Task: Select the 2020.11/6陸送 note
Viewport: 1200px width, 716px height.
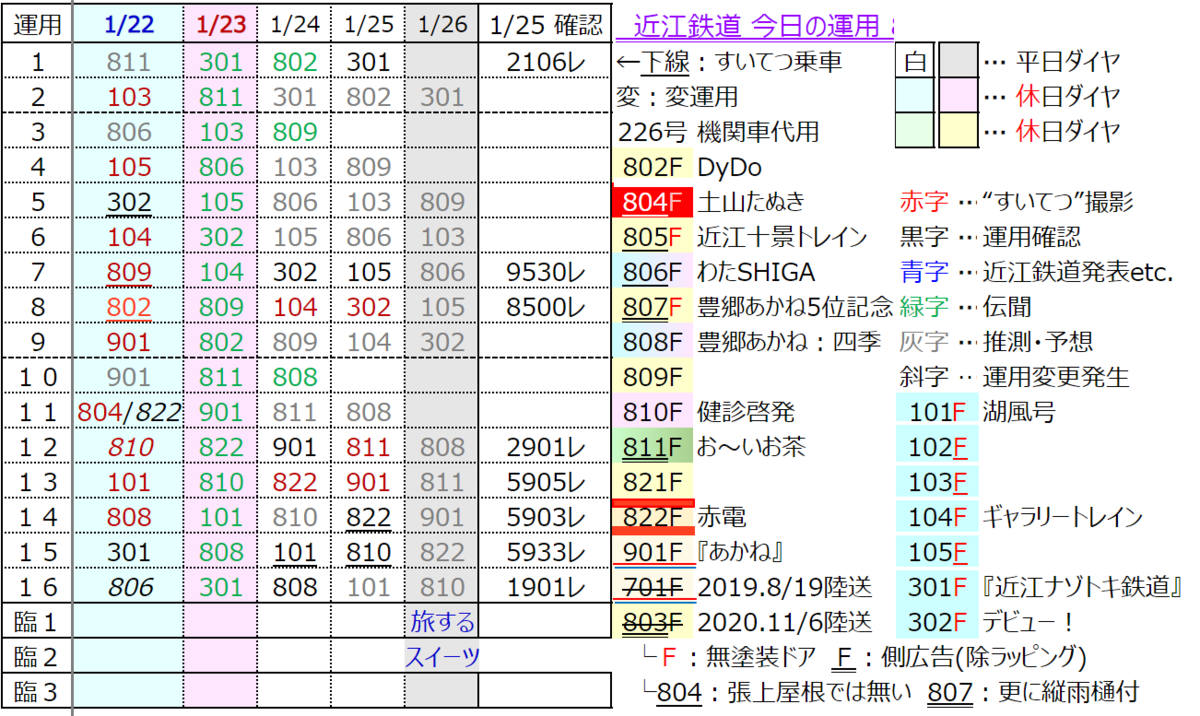Action: click(785, 622)
